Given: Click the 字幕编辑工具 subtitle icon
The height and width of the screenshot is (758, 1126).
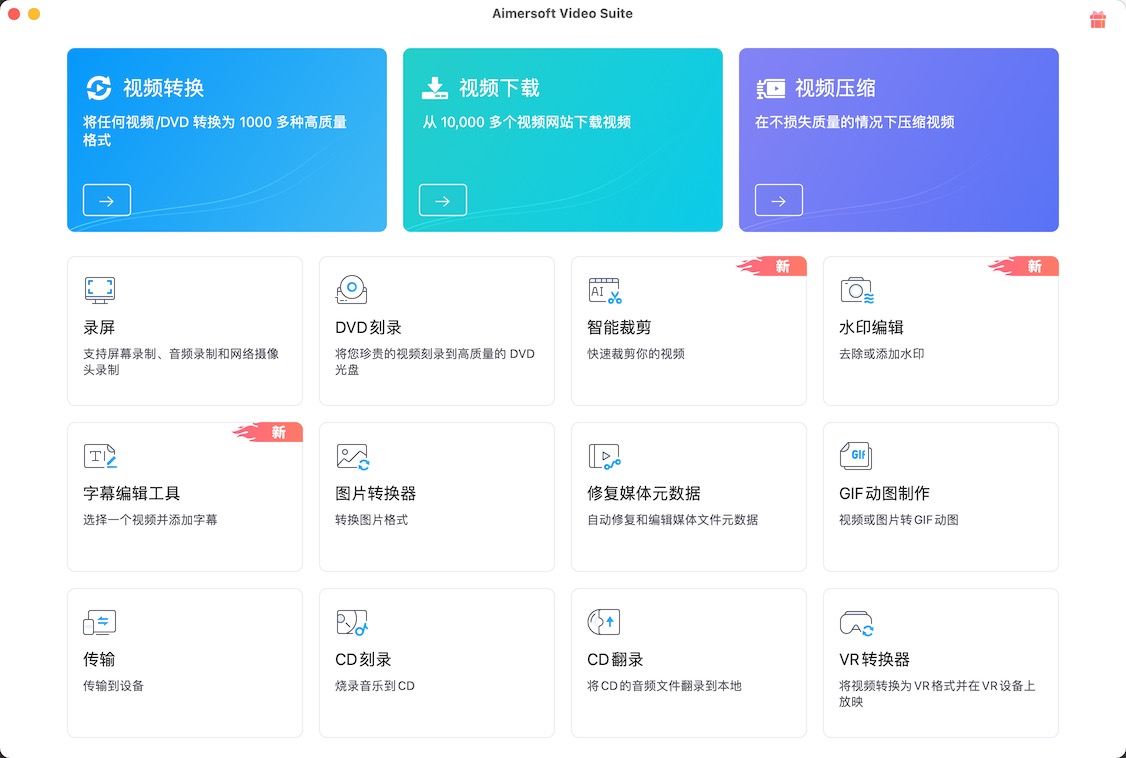Looking at the screenshot, I should pyautogui.click(x=101, y=457).
